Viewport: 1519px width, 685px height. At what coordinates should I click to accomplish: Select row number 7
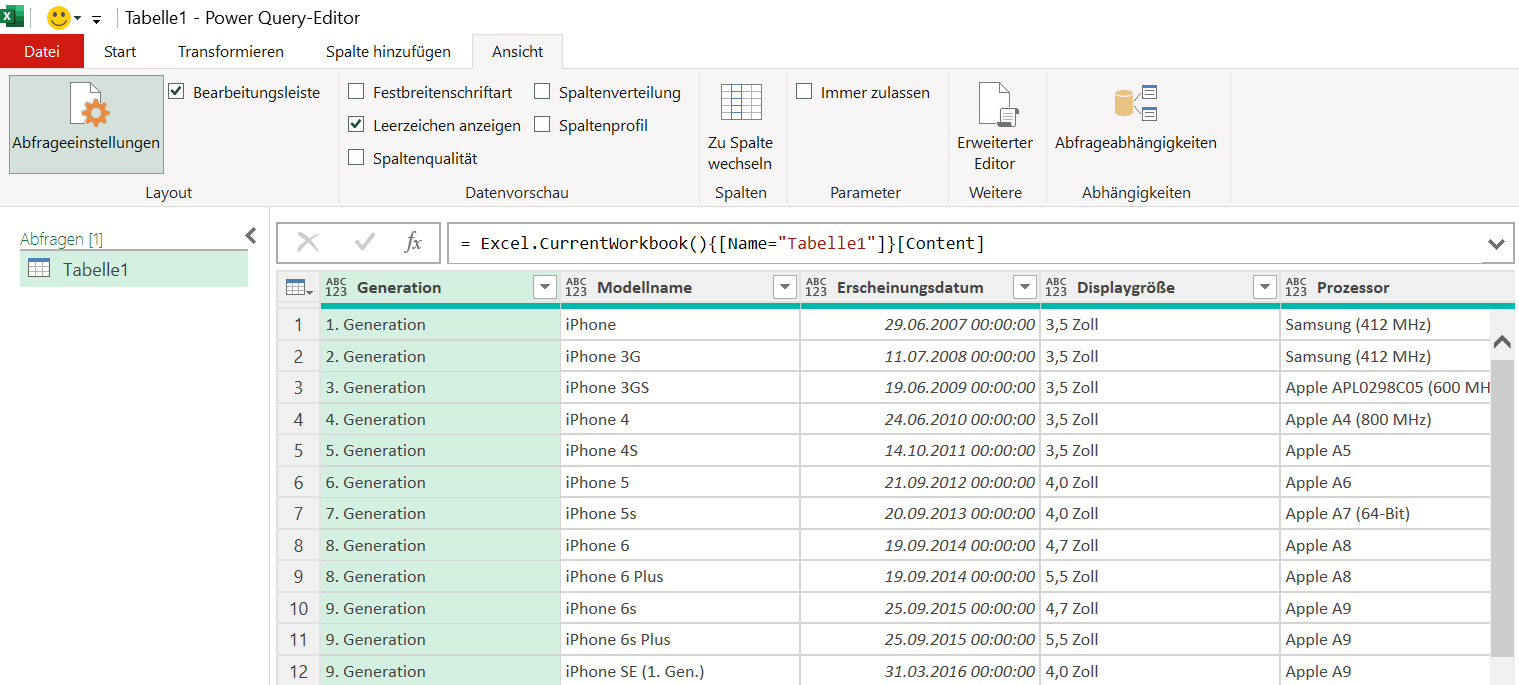[298, 514]
